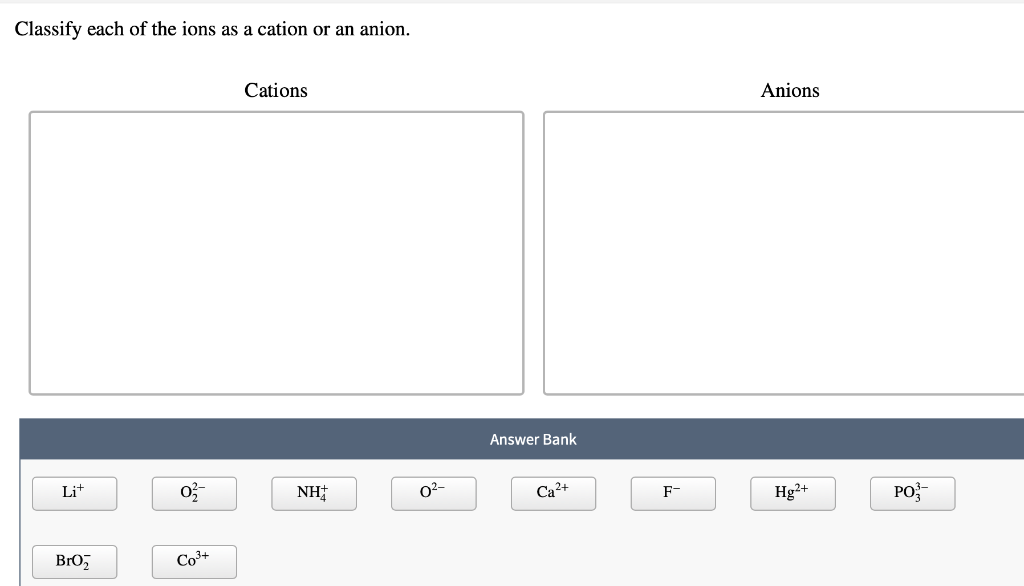
Task: Click inside the Cations drop box
Action: click(x=277, y=253)
